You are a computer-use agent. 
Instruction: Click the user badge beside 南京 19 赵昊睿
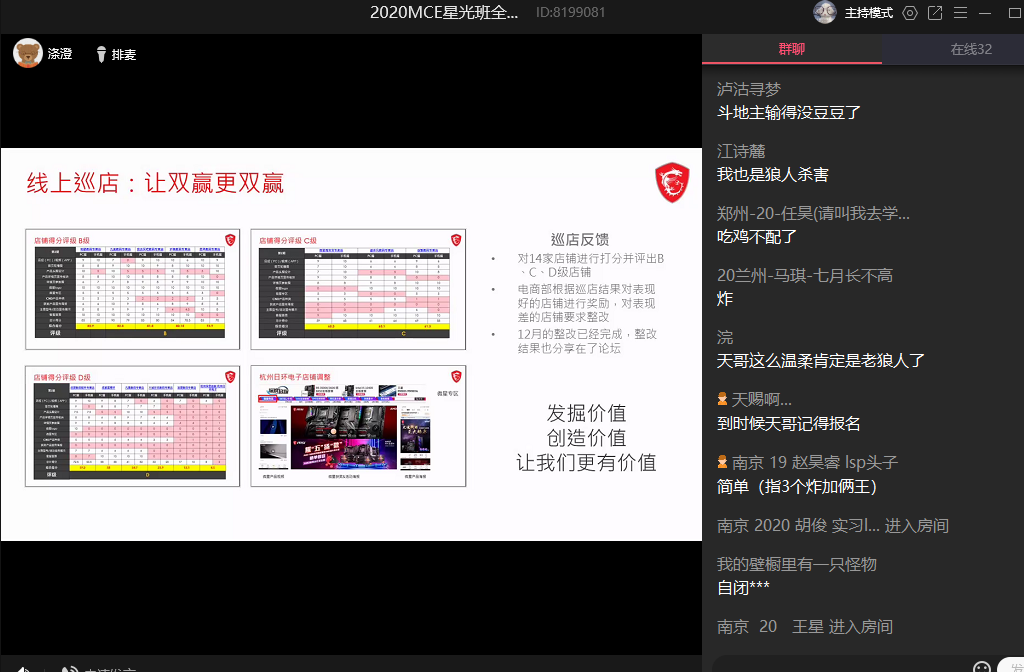[x=723, y=462]
